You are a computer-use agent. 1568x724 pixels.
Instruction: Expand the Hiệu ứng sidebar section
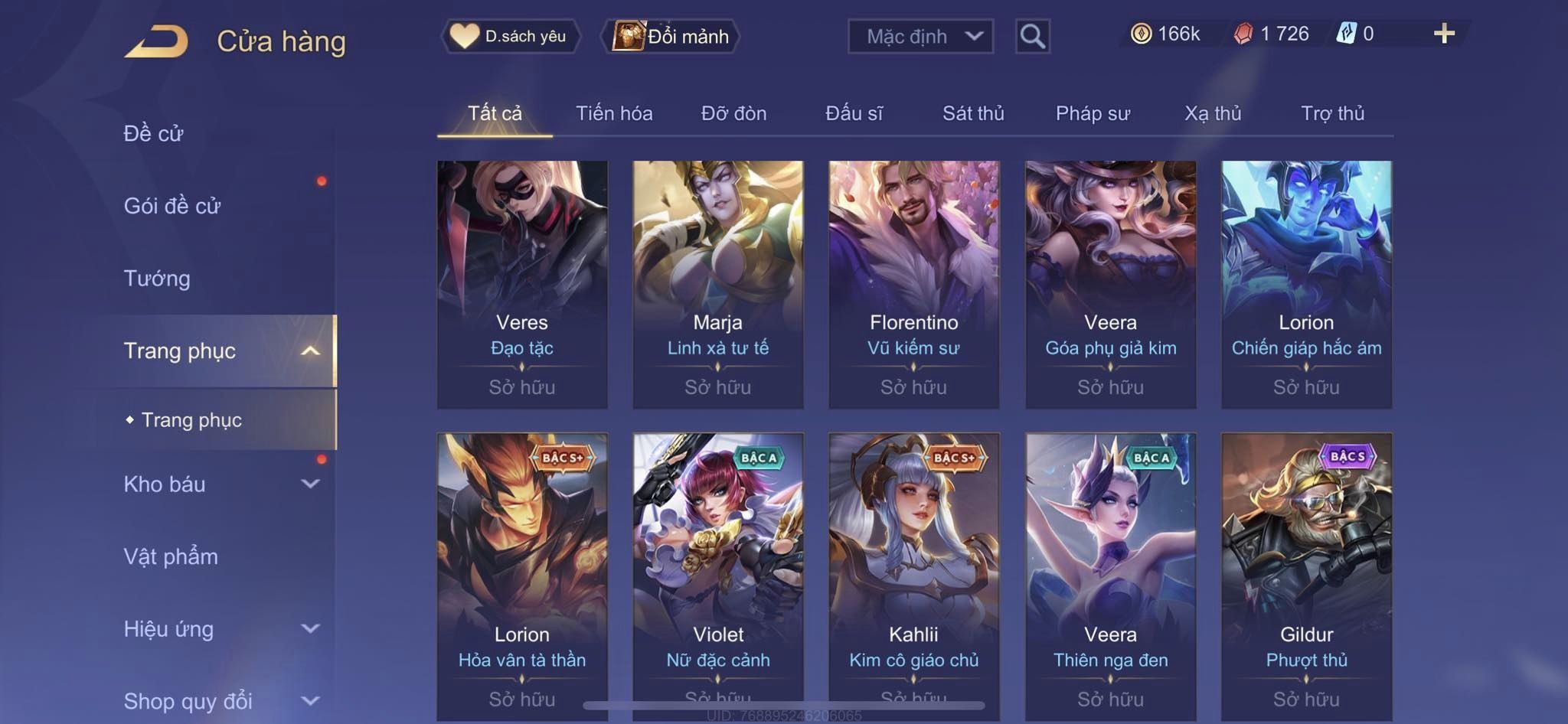tap(310, 628)
